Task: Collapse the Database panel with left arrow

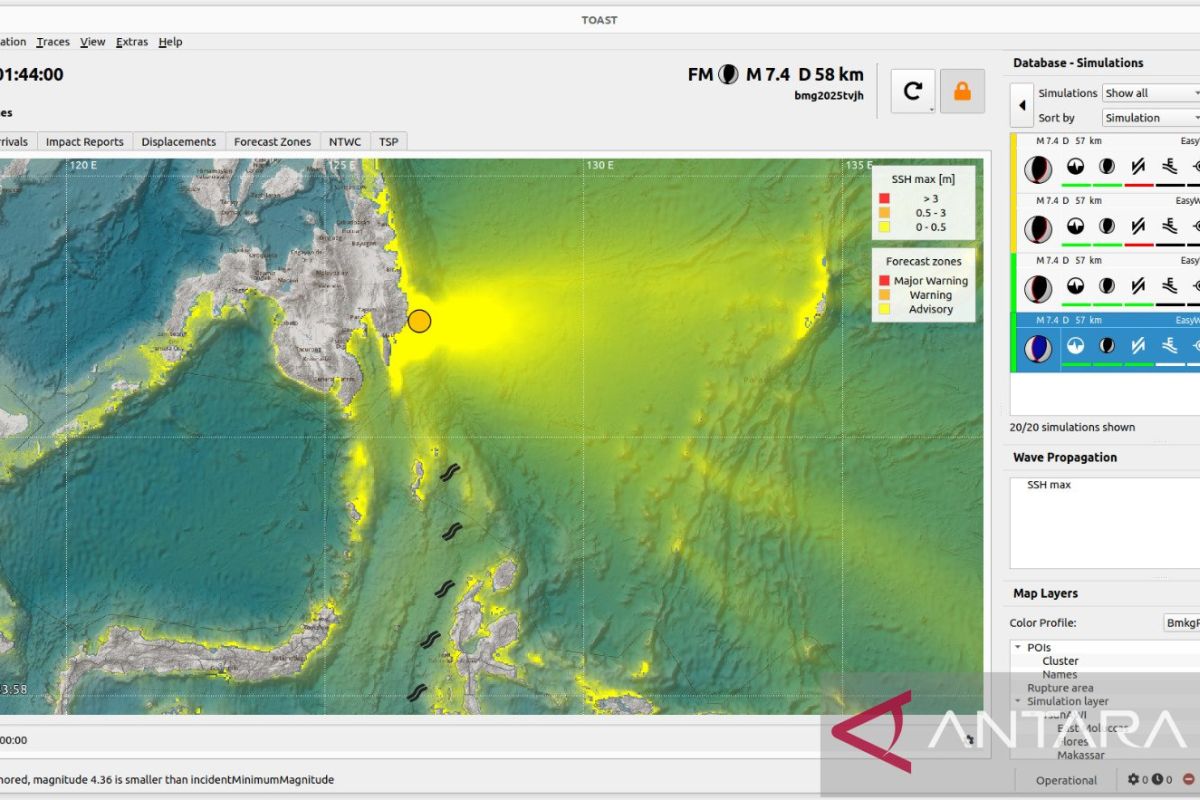Action: pyautogui.click(x=1022, y=105)
